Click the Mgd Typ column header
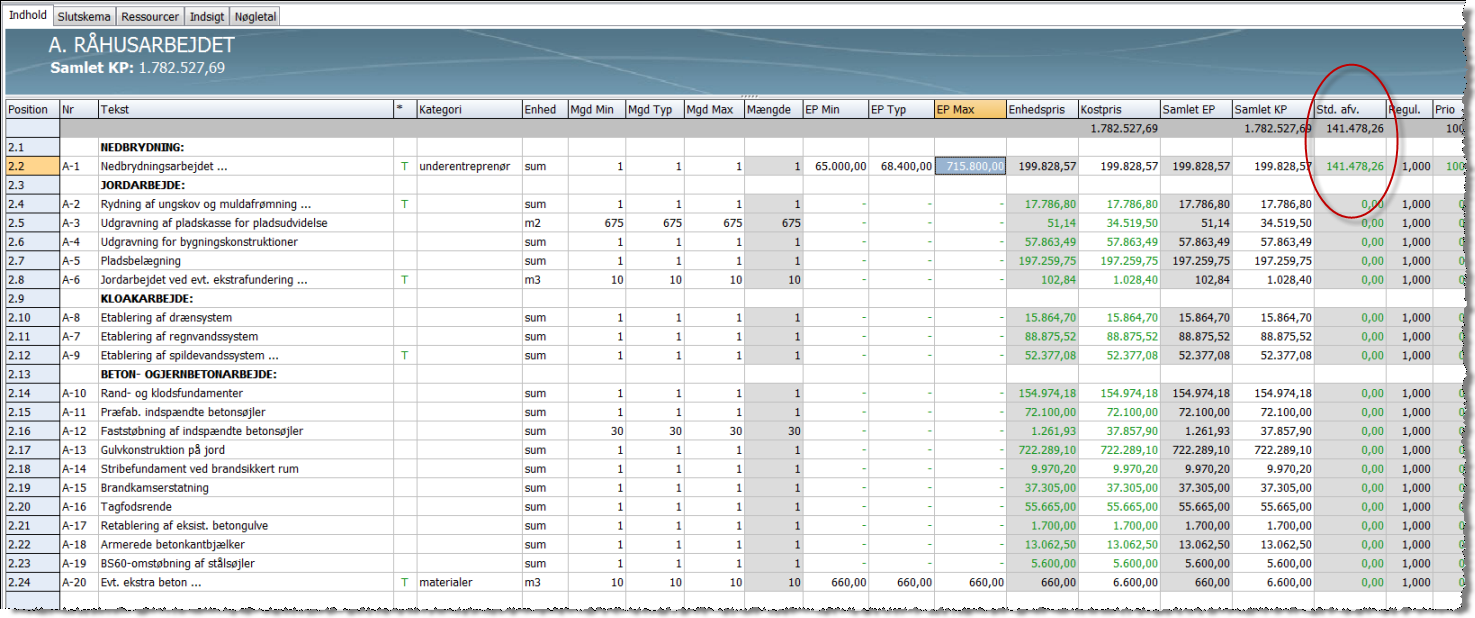The image size is (1475, 618). tap(654, 109)
